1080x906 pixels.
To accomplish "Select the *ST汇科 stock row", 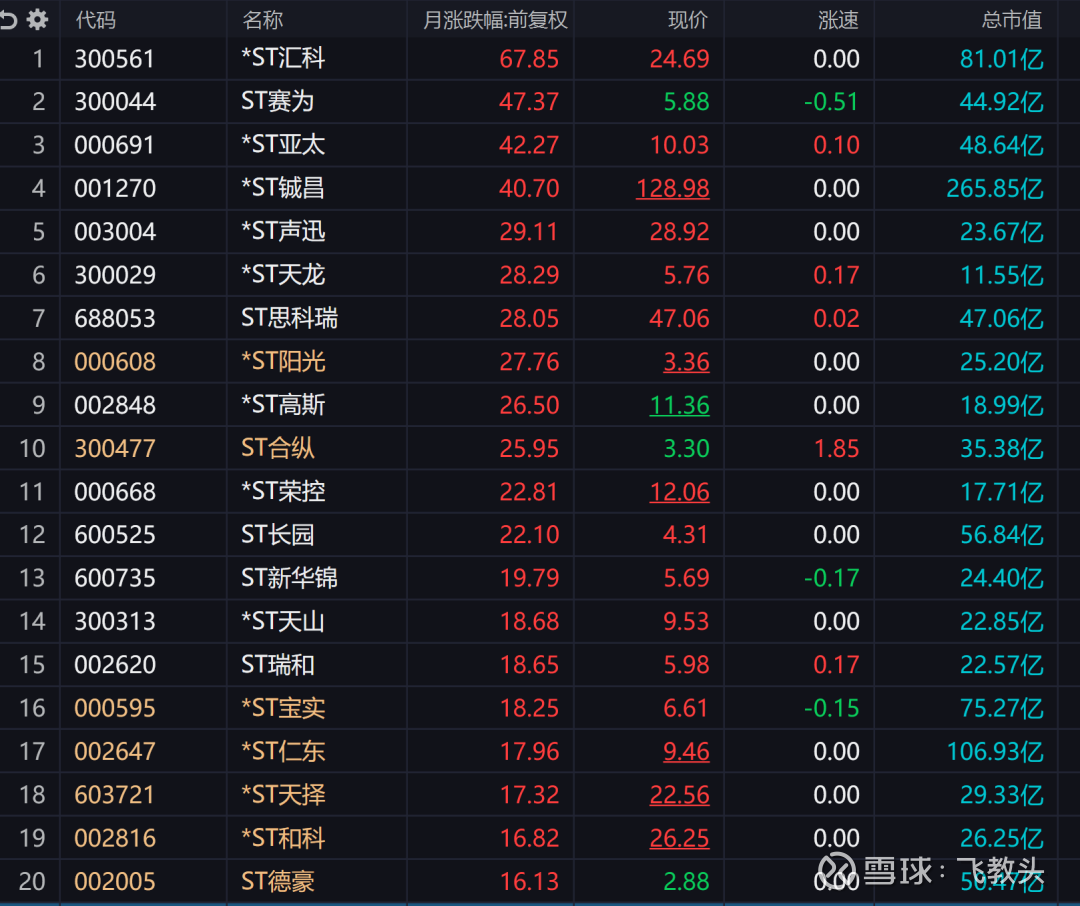I will click(283, 59).
